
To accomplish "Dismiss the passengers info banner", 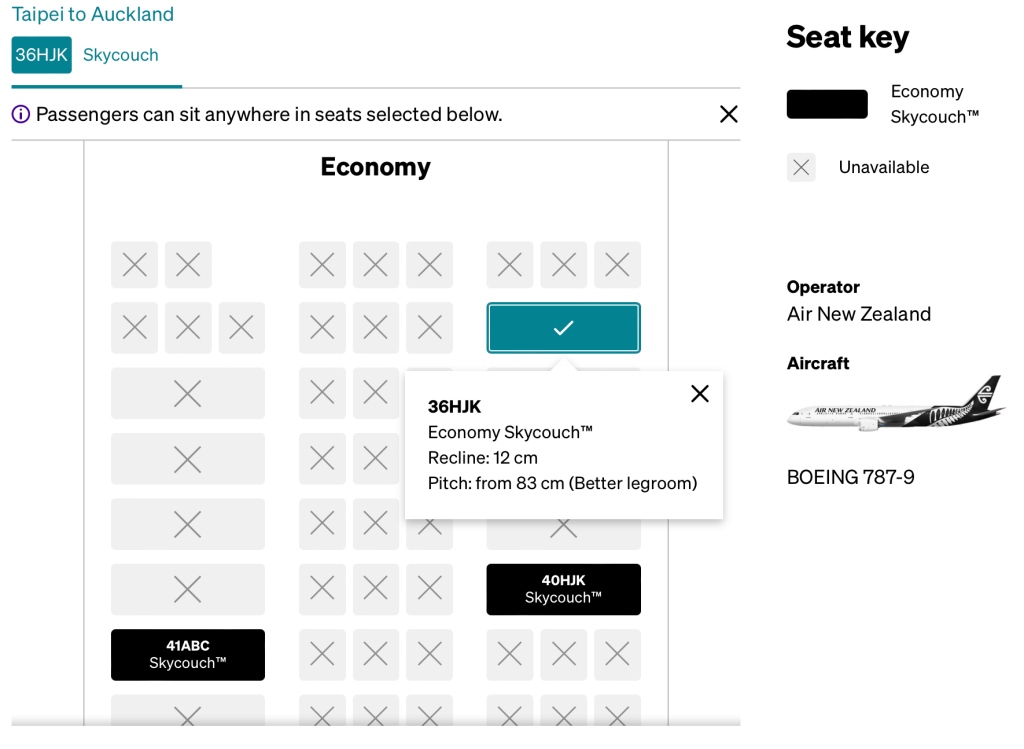I will (x=728, y=114).
